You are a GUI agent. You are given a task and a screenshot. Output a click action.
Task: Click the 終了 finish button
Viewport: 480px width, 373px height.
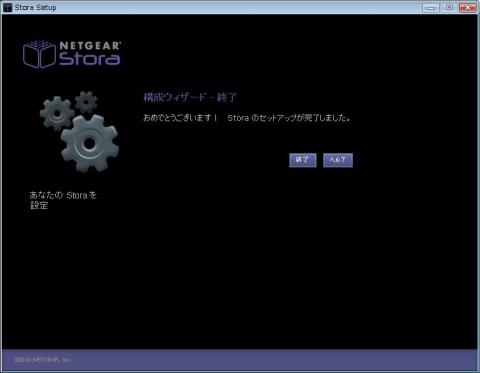pyautogui.click(x=303, y=160)
